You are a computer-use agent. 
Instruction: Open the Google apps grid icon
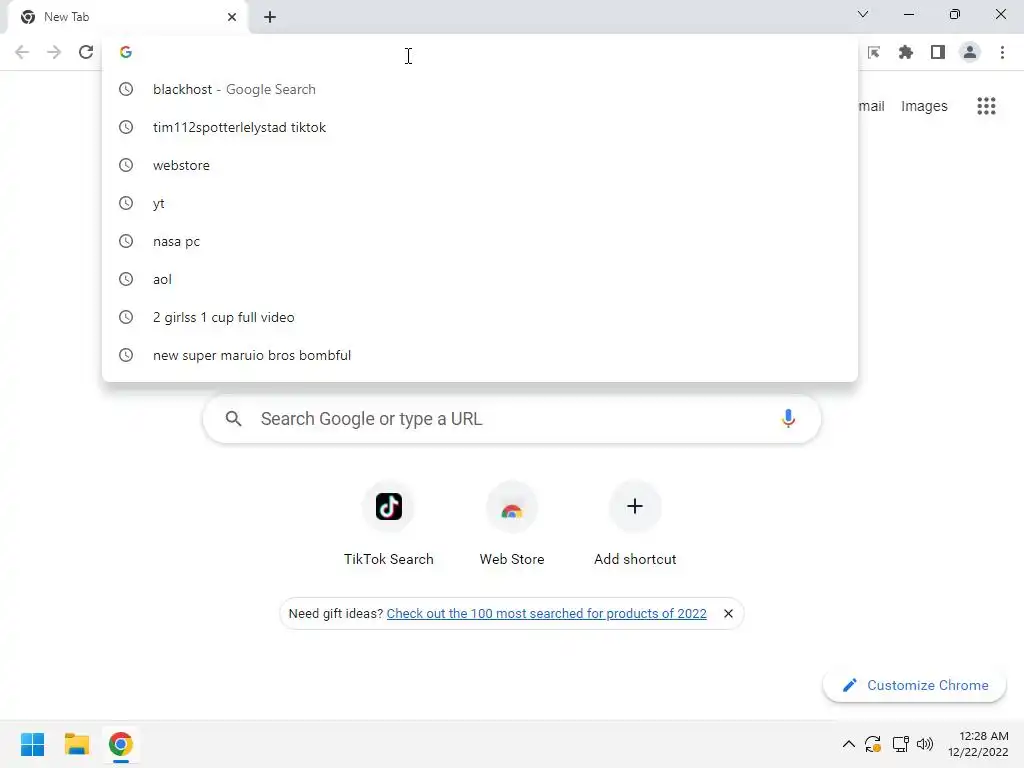point(986,106)
